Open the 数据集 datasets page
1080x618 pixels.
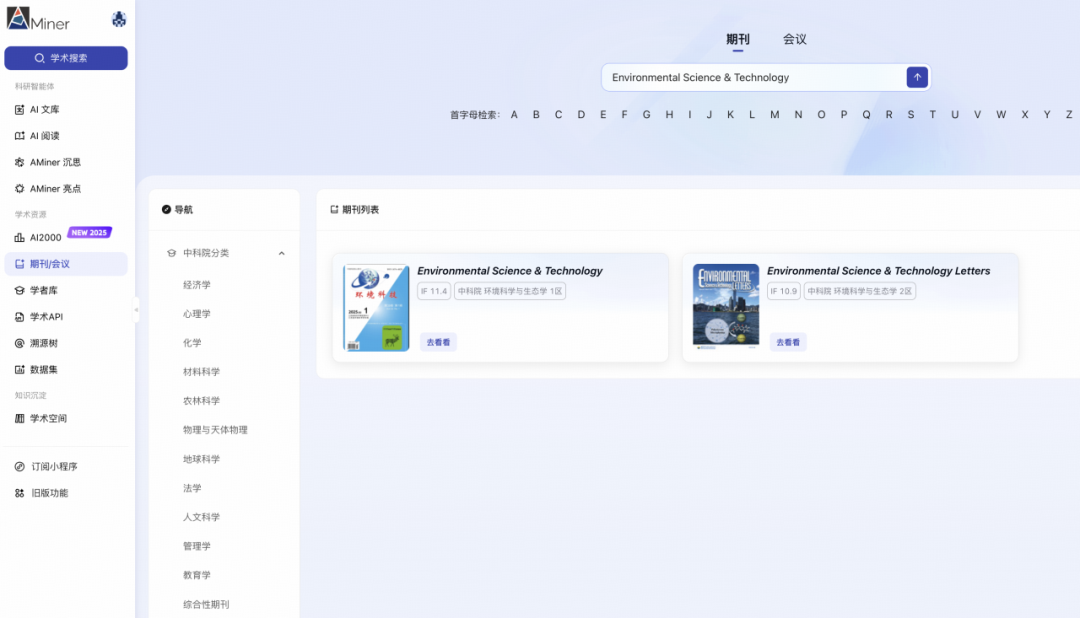54,369
